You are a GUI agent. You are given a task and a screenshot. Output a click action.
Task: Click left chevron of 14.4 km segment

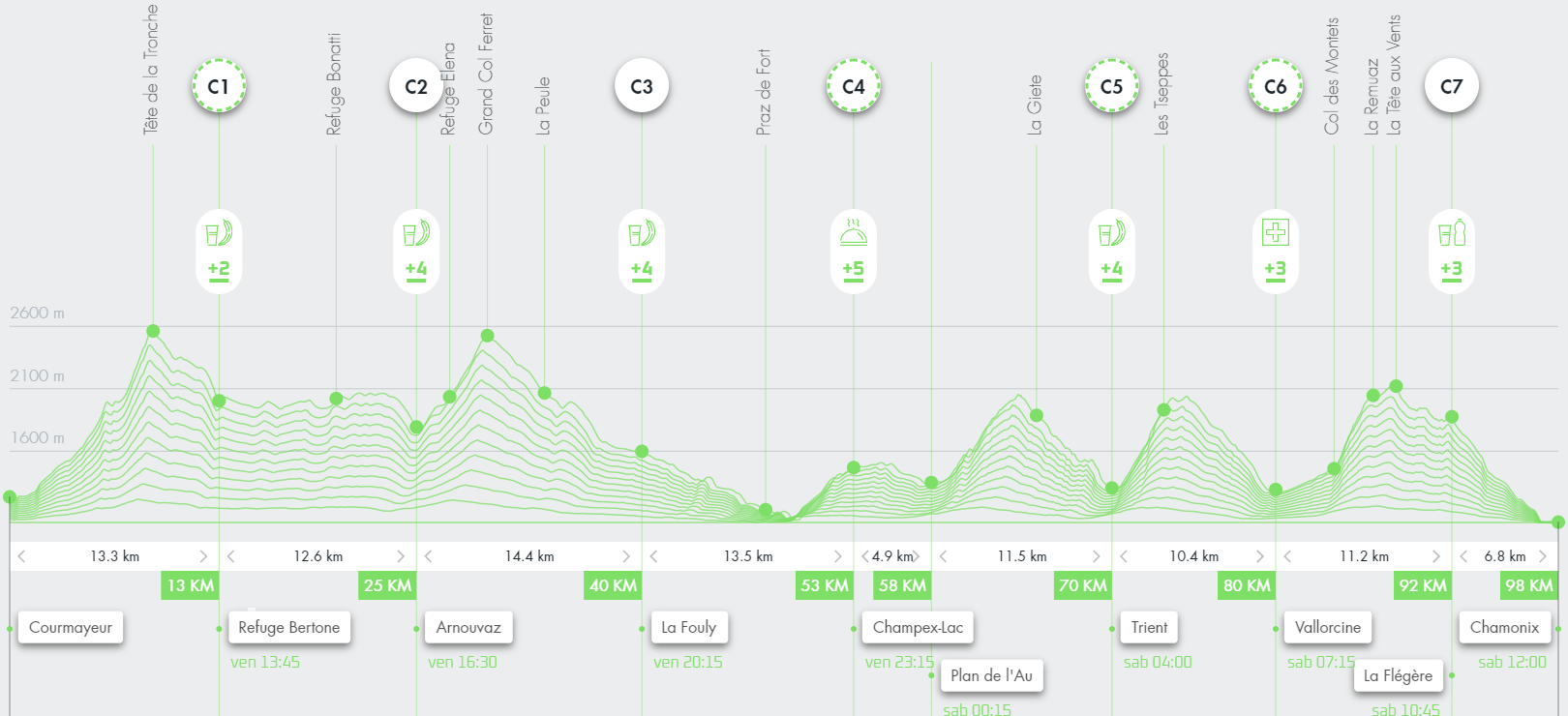429,556
